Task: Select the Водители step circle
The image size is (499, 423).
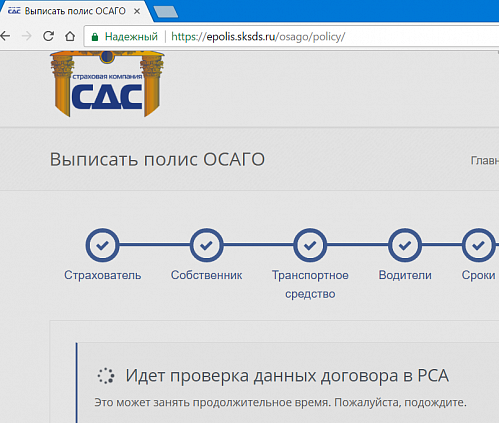Action: pyautogui.click(x=405, y=245)
